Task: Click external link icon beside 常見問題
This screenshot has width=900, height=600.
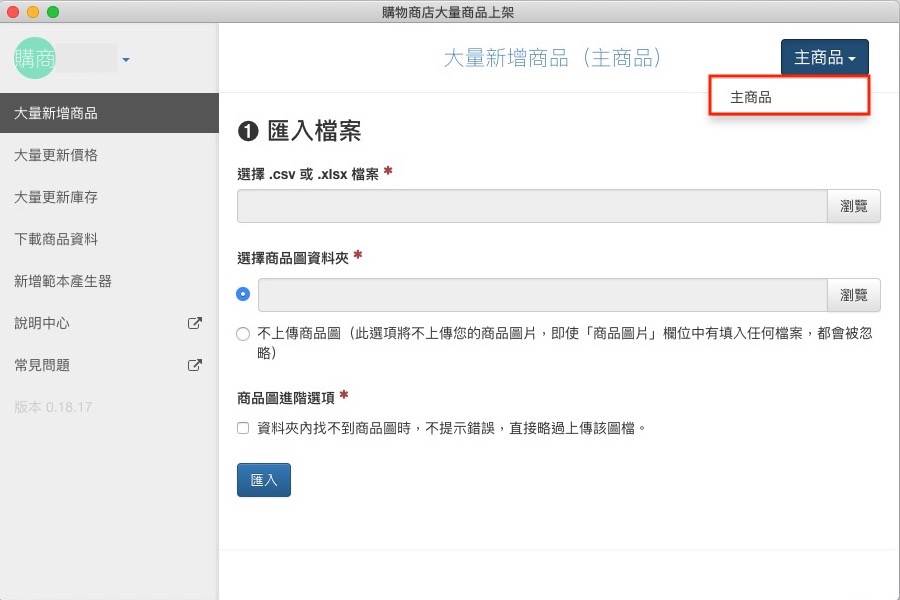Action: pos(195,365)
